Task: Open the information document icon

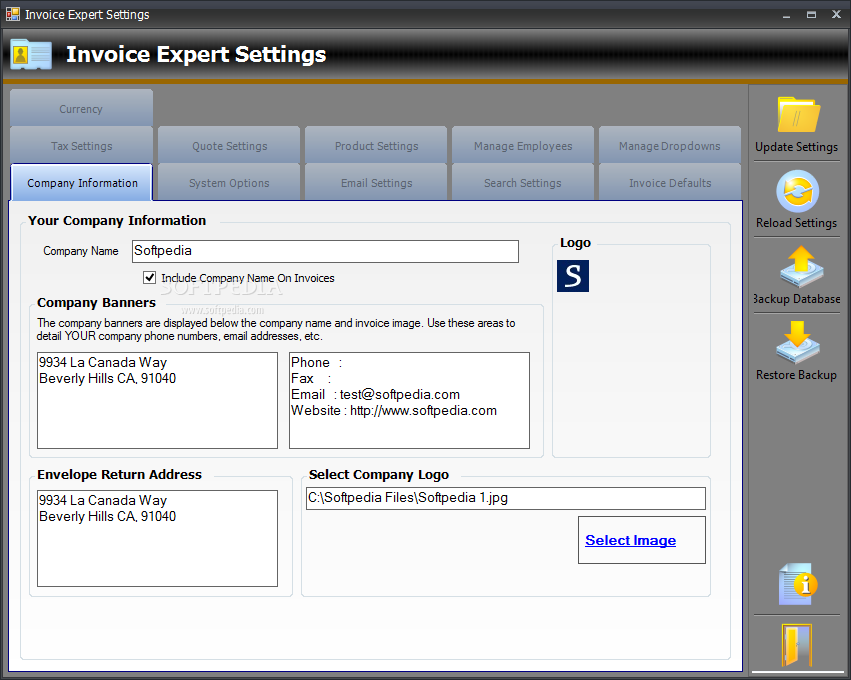Action: (x=797, y=584)
